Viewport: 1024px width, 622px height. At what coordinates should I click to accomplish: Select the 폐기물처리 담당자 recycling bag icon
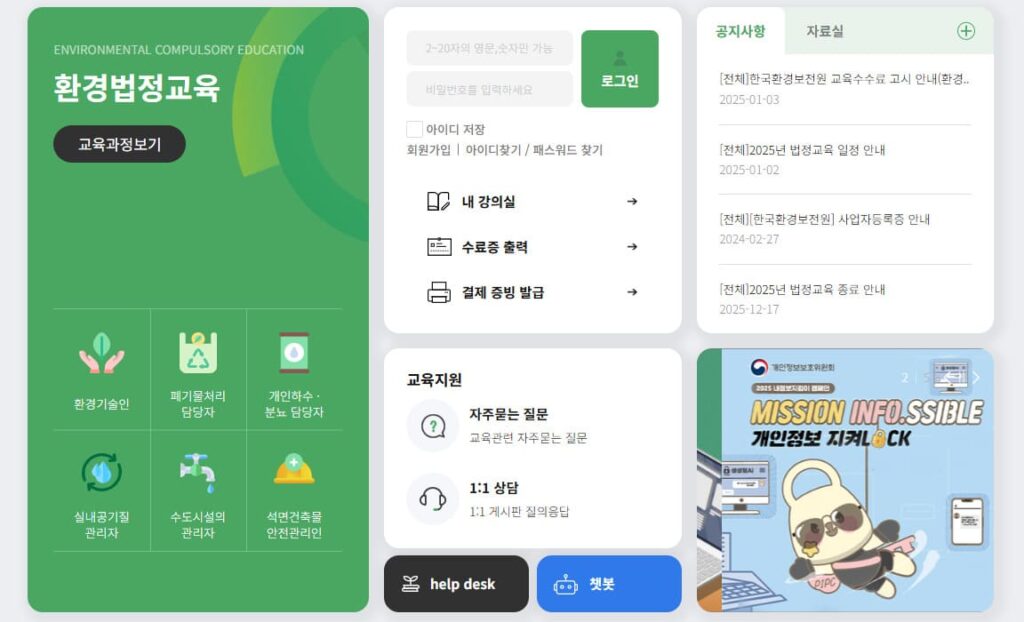pyautogui.click(x=198, y=353)
